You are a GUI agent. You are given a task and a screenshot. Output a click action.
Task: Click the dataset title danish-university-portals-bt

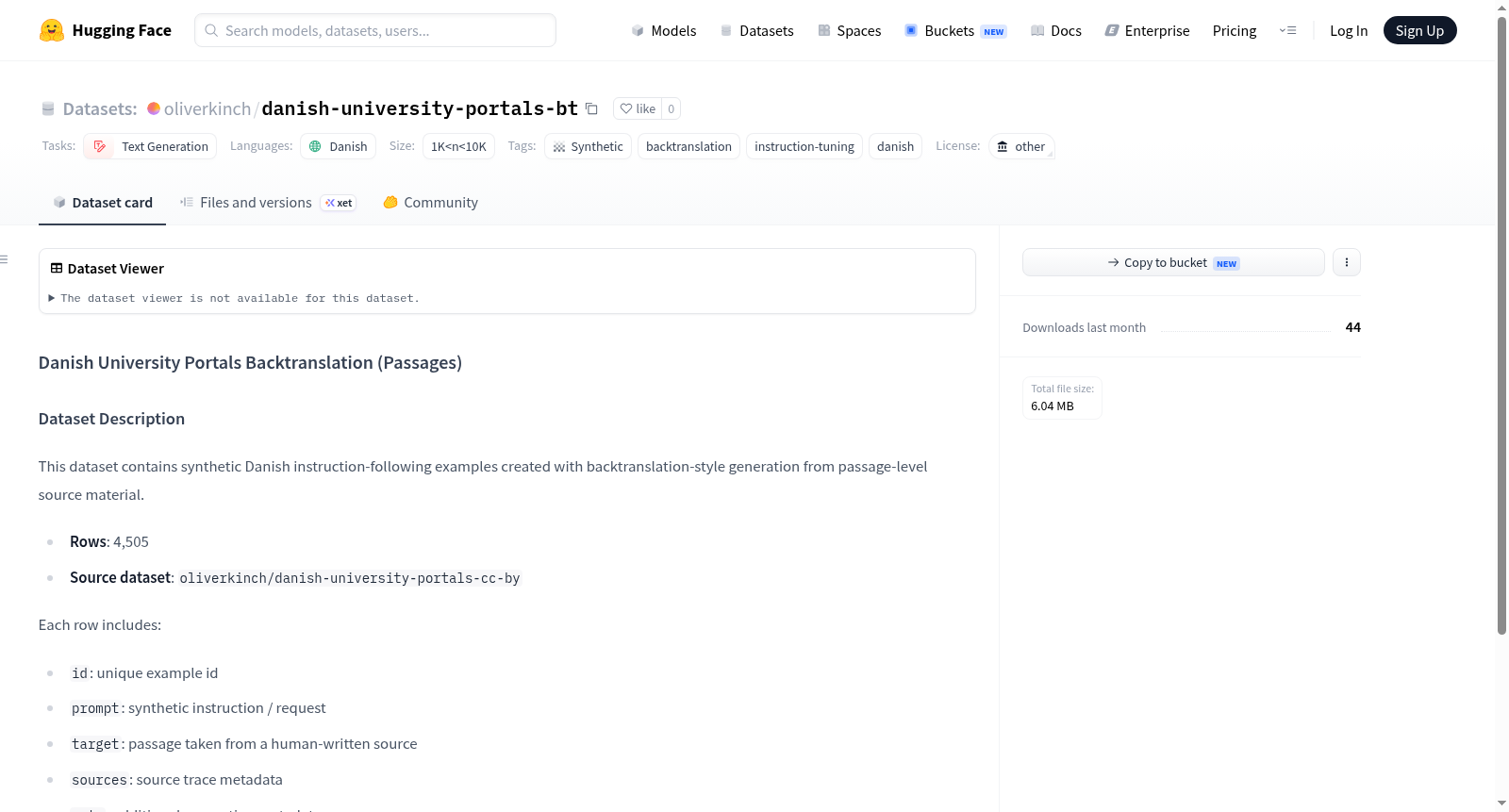(420, 108)
